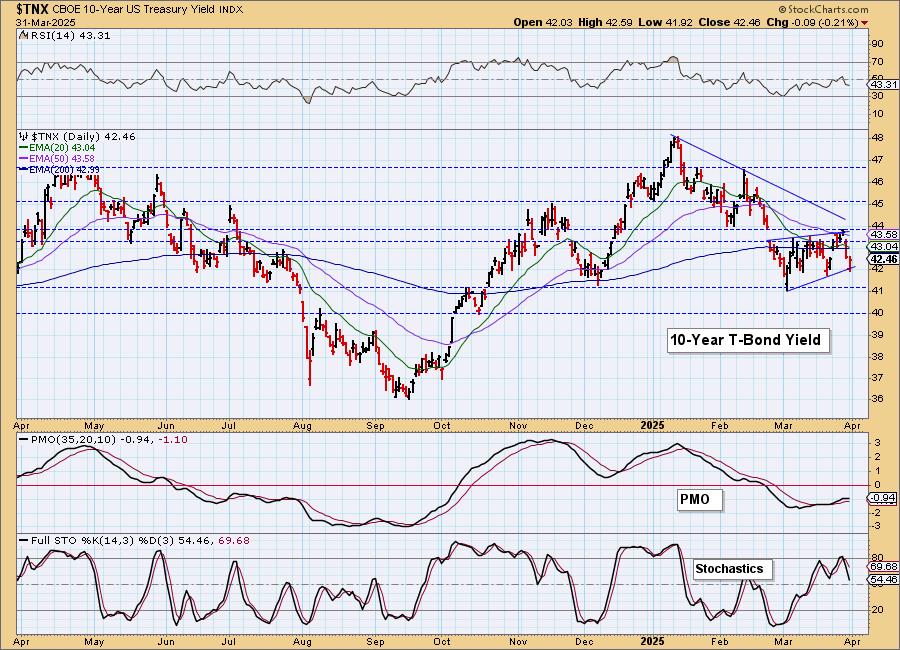This screenshot has height=650, width=900.
Task: Click the EMA(200) 42.99 legend text
Action: (x=64, y=169)
